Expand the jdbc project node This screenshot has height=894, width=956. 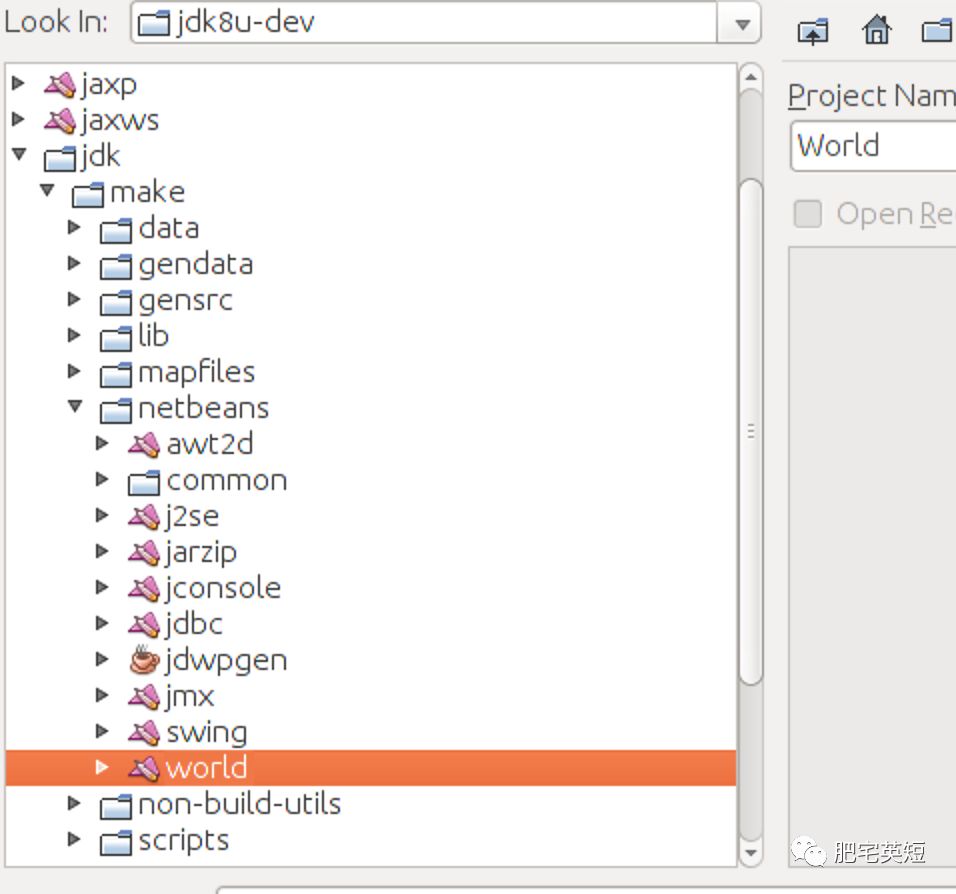coord(102,623)
